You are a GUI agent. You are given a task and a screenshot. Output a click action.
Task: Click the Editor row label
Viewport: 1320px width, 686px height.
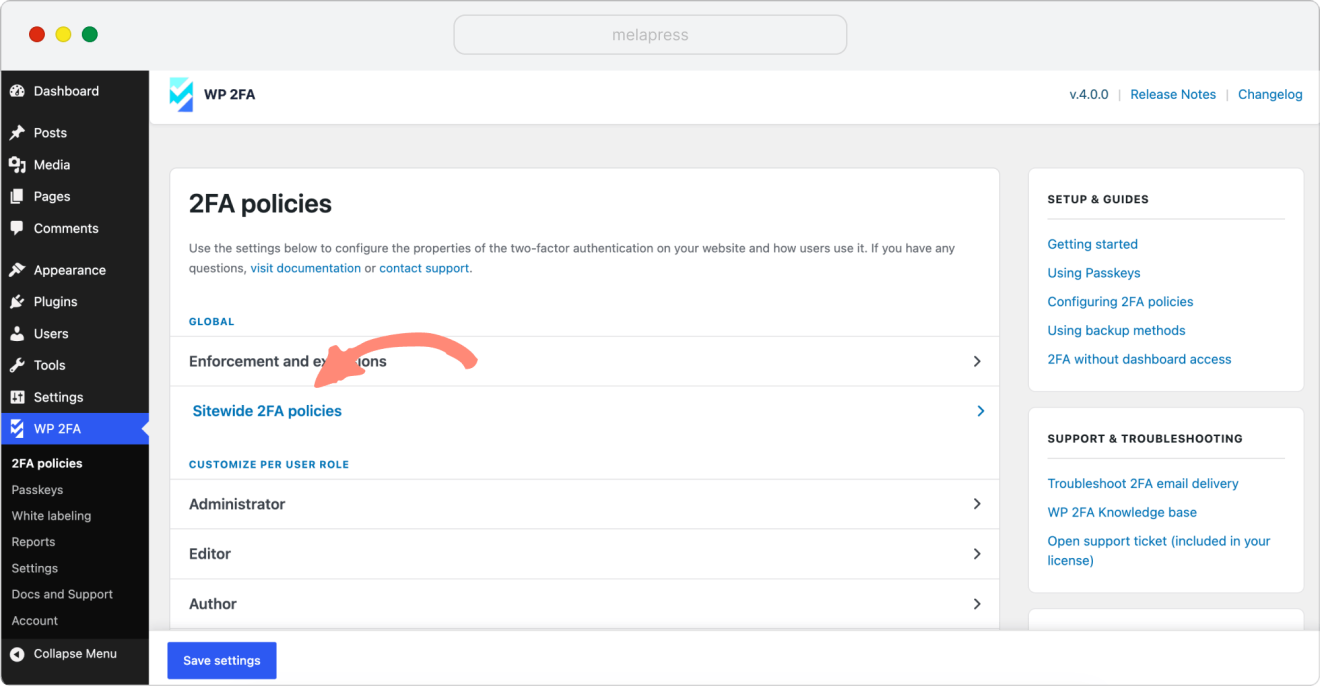point(210,554)
